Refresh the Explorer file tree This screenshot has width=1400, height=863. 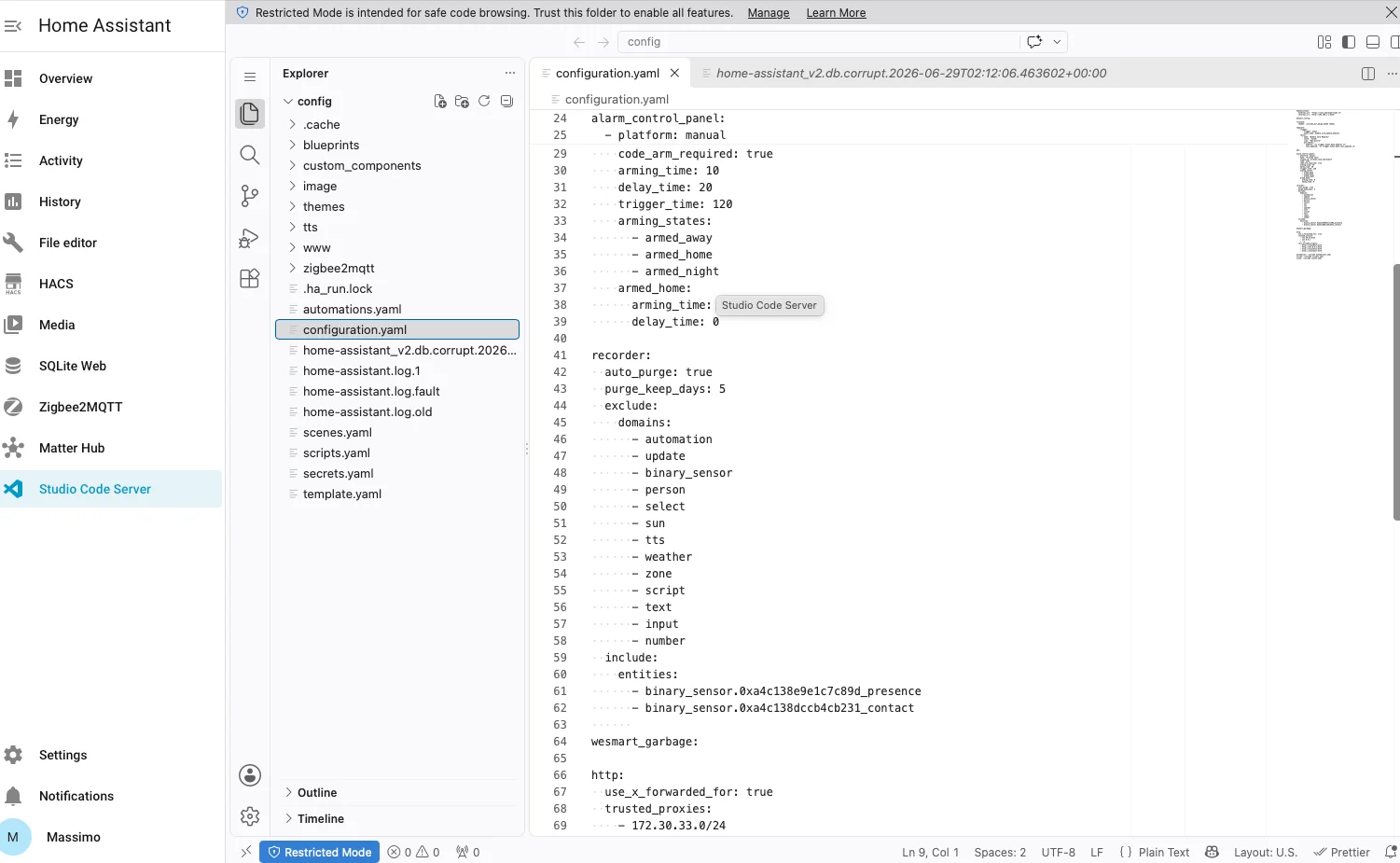click(484, 102)
